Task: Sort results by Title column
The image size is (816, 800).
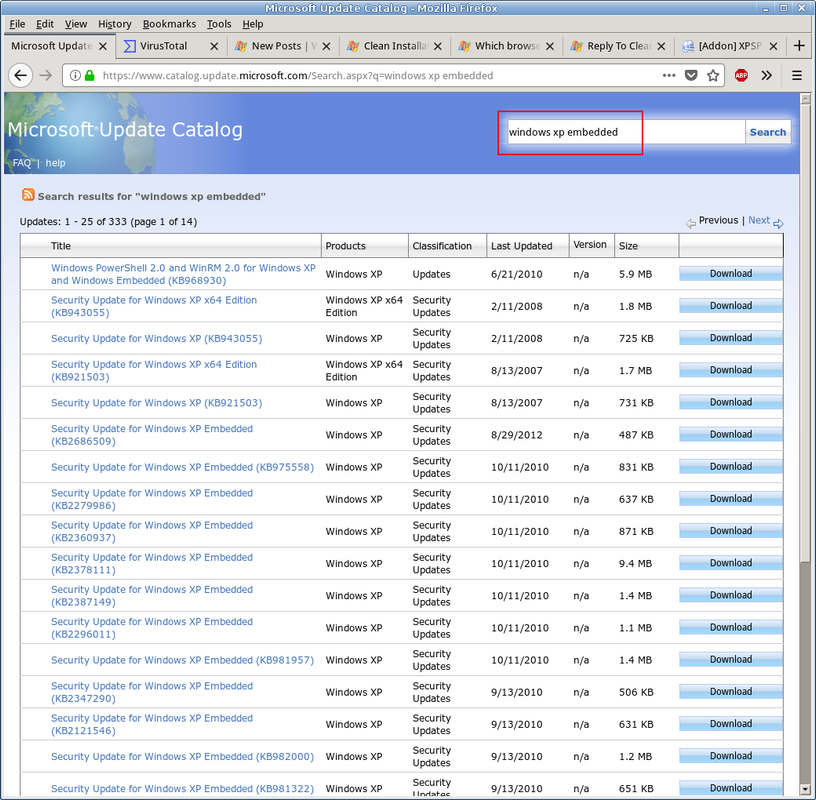Action: point(61,246)
